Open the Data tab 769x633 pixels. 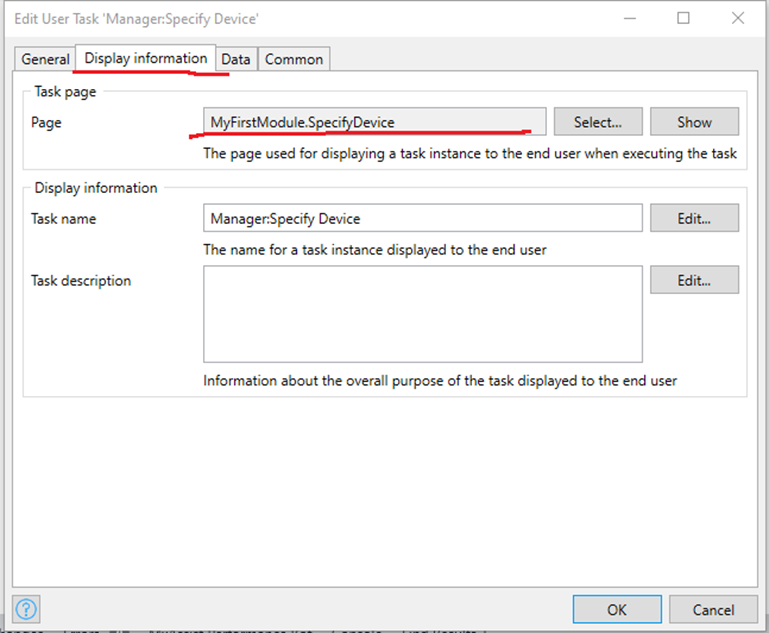(236, 59)
